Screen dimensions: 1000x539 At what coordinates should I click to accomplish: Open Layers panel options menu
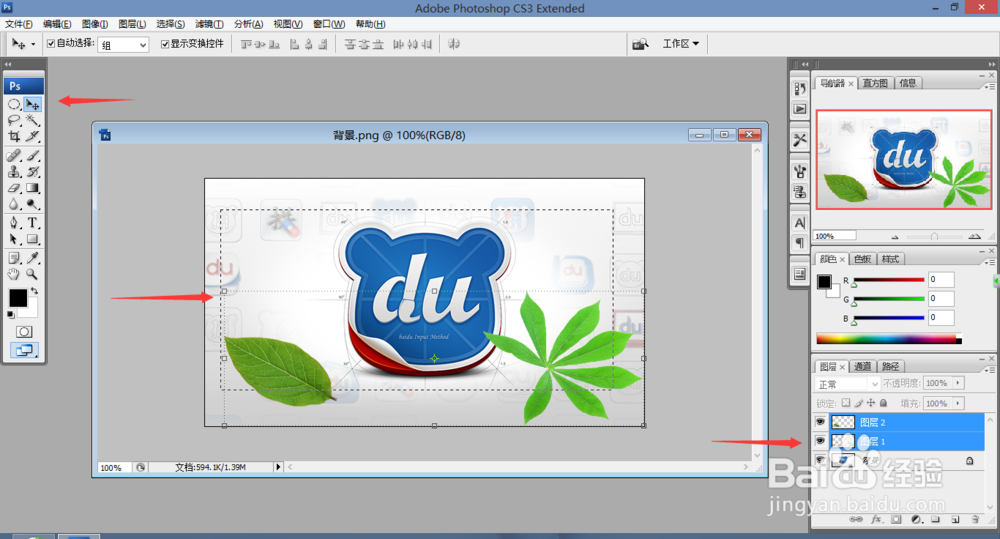[989, 370]
